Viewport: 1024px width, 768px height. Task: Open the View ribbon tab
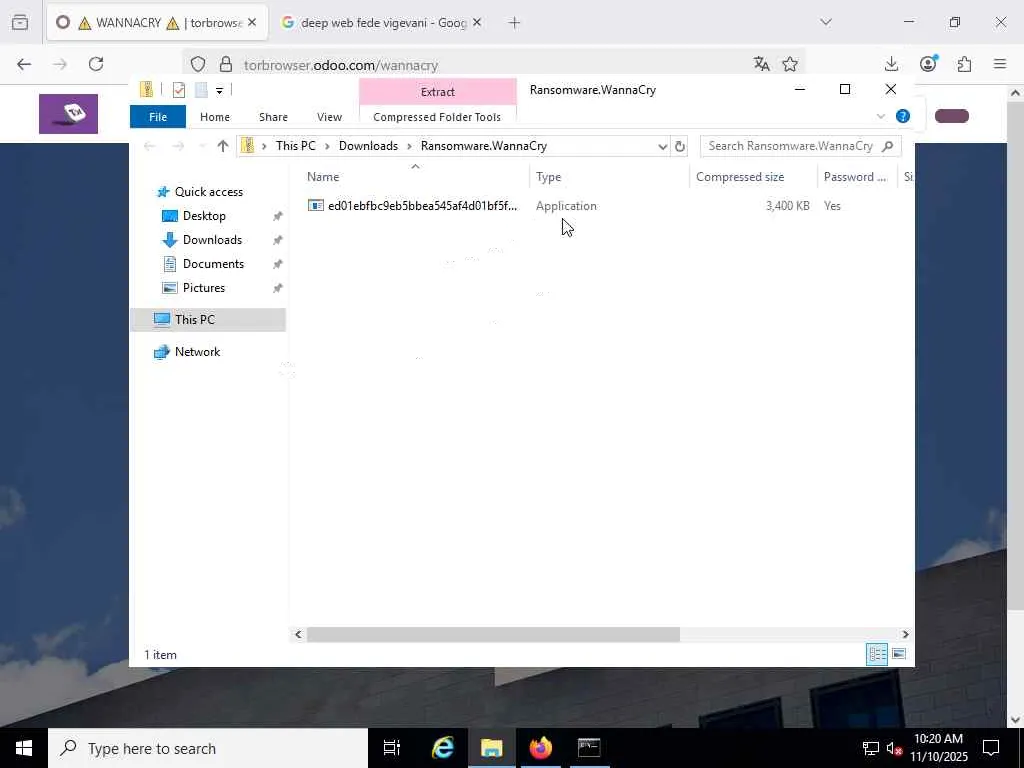point(329,117)
